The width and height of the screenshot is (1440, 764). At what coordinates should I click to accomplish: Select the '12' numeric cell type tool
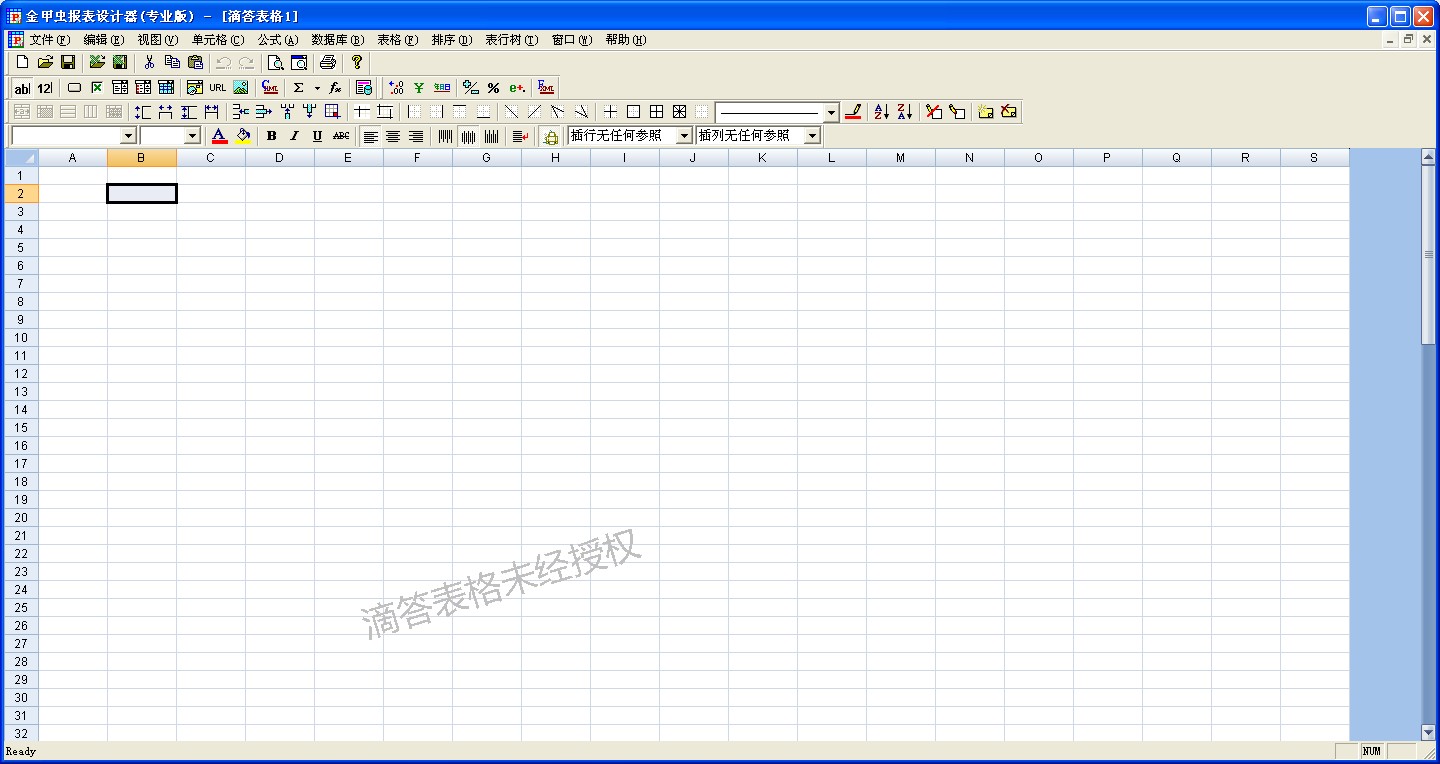44,88
